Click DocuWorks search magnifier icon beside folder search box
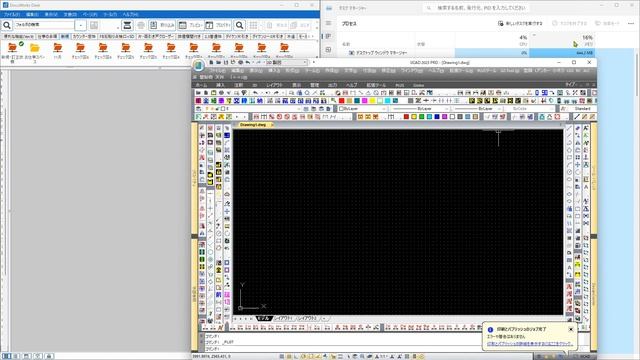This screenshot has width=640, height=360. click(x=7, y=25)
